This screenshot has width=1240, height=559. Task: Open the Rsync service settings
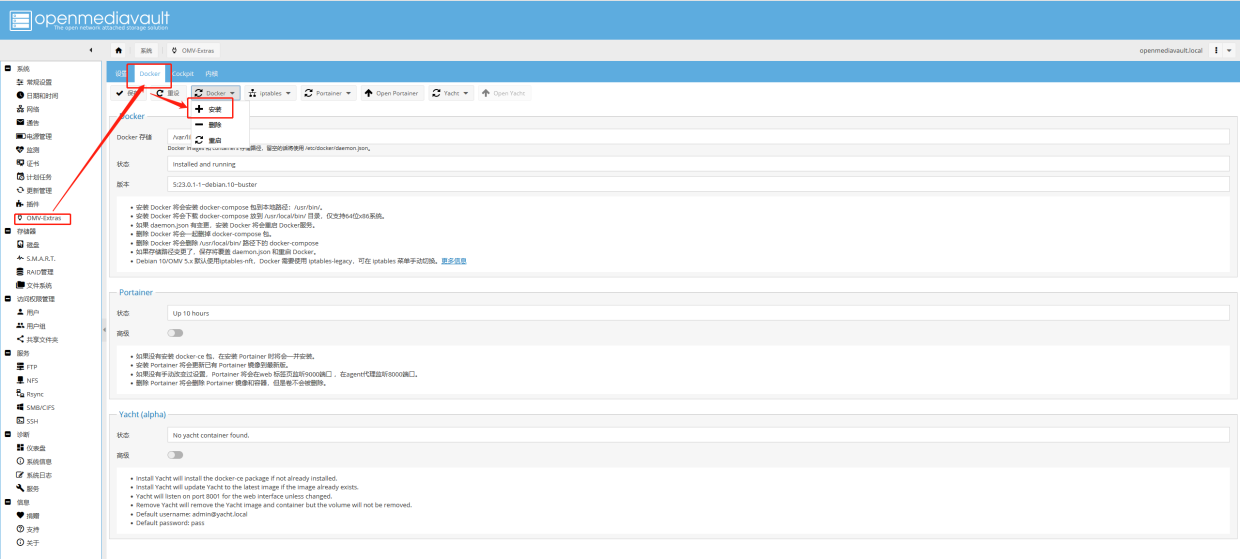click(35, 394)
